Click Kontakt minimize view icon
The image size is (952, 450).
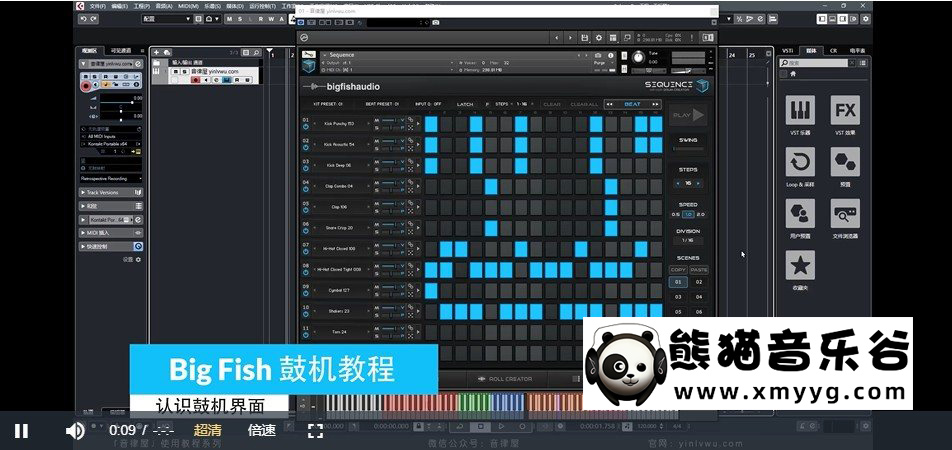click(628, 38)
